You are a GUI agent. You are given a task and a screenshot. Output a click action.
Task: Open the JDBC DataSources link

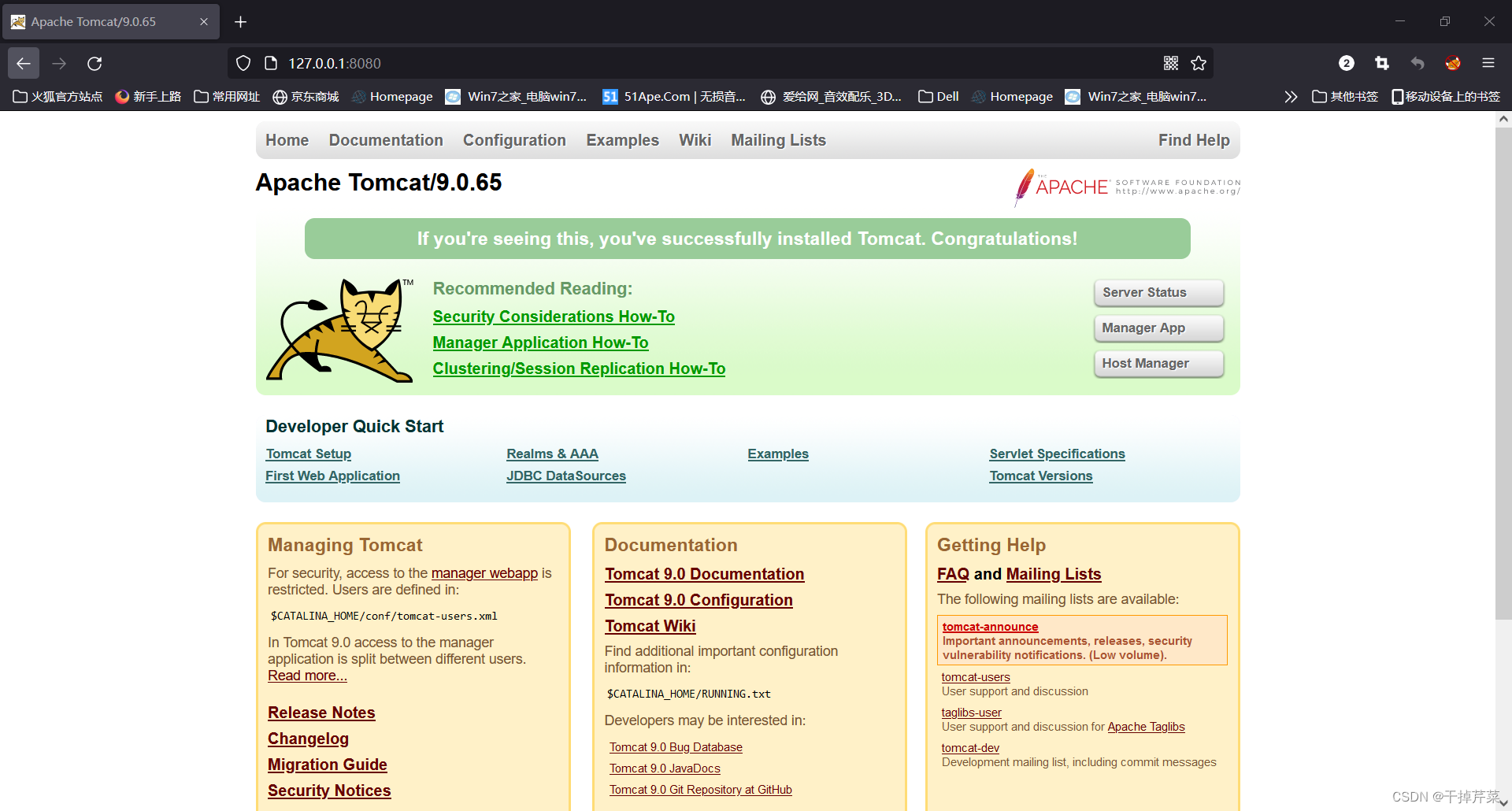click(x=566, y=476)
